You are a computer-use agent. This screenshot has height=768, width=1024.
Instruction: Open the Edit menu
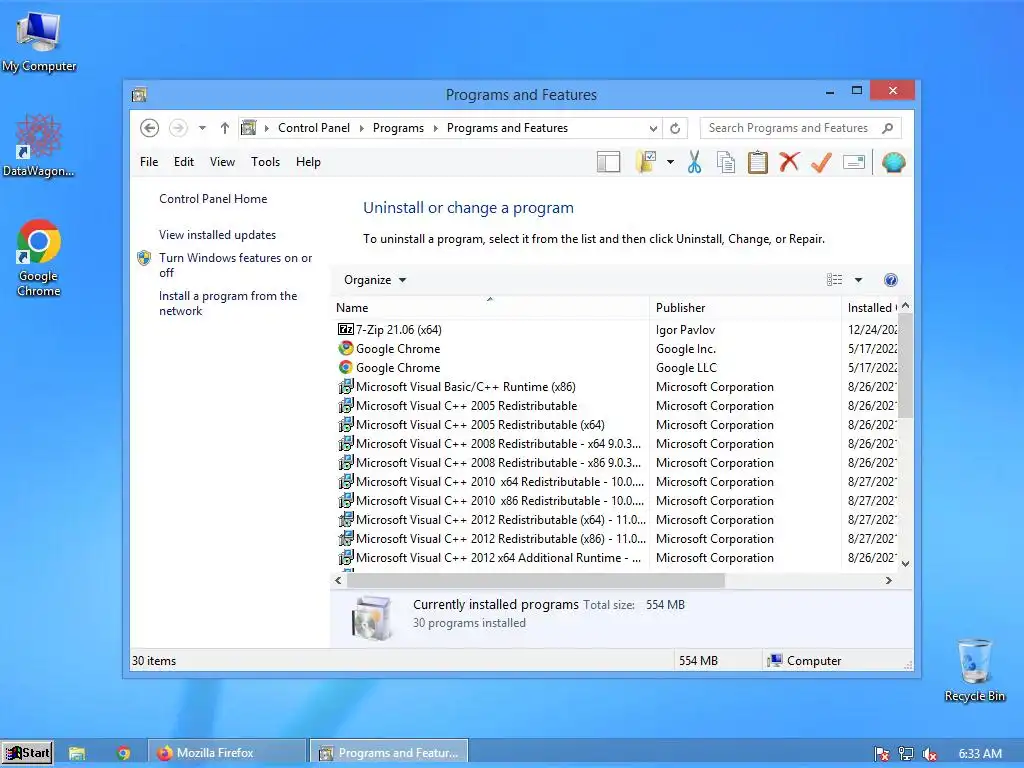click(184, 162)
